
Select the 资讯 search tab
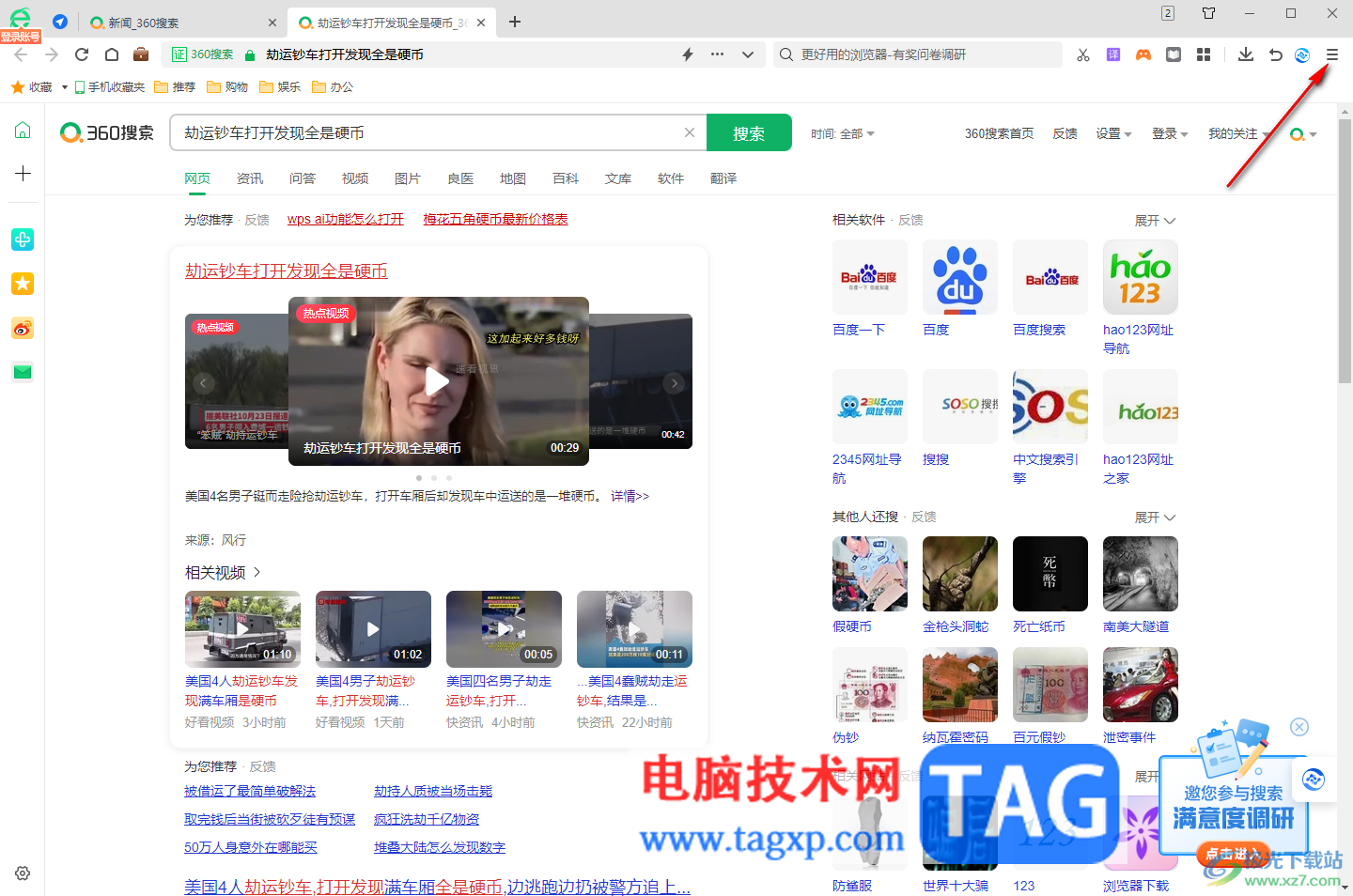250,178
